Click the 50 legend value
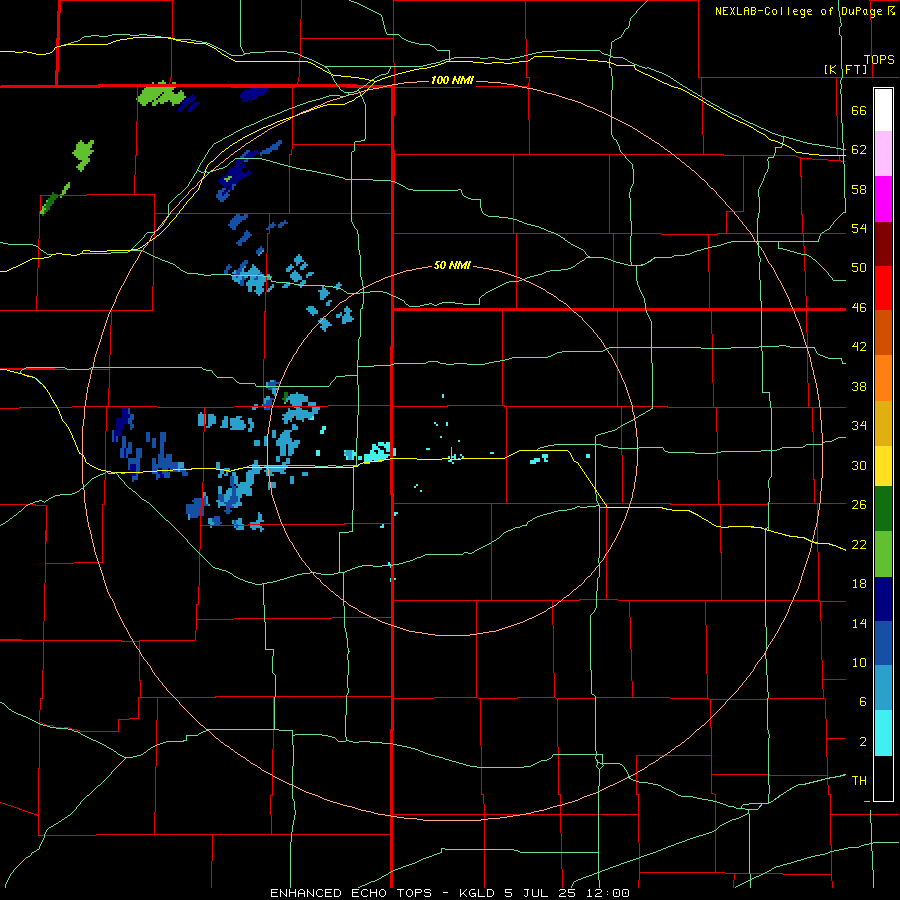 [859, 268]
